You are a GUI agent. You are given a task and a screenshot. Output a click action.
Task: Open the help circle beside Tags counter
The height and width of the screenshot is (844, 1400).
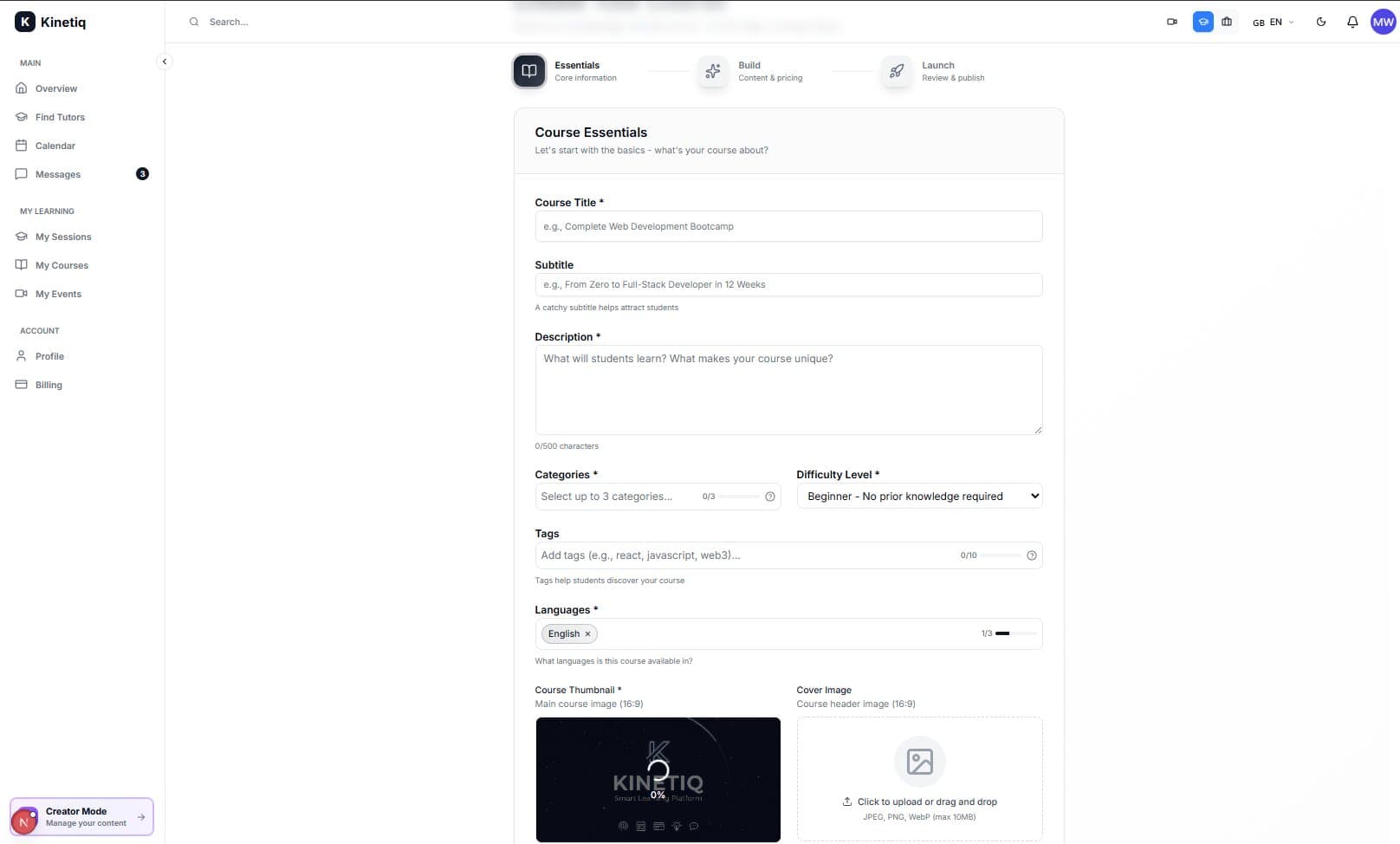[x=1030, y=555]
